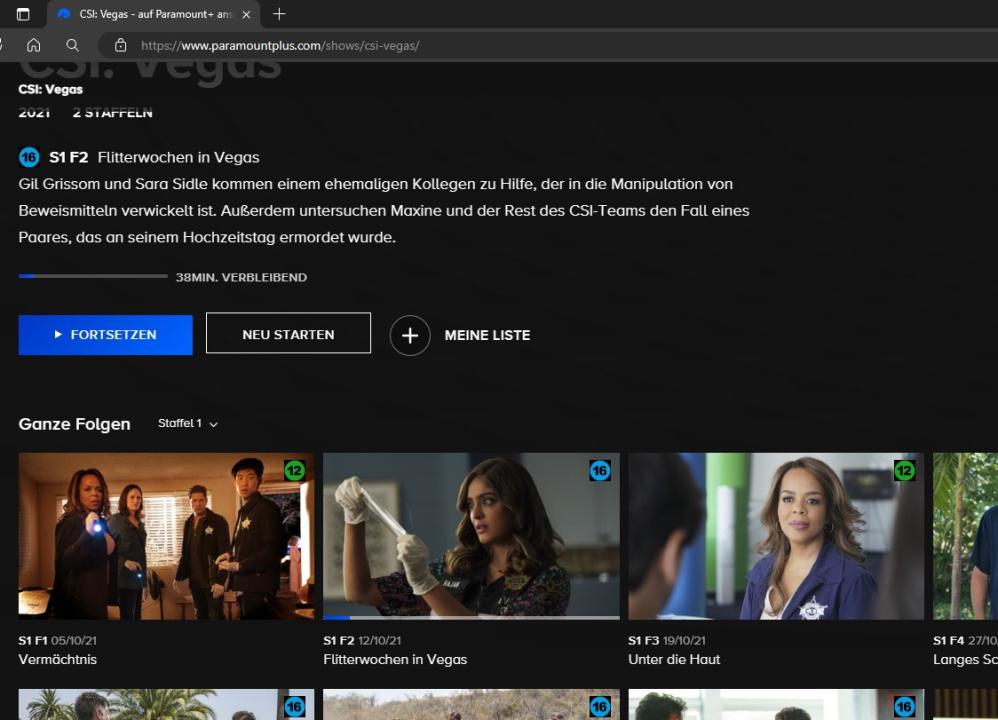Viewport: 998px width, 720px height.
Task: Click the 12 rating badge on Vermächtnis thumbnail
Action: click(x=295, y=471)
